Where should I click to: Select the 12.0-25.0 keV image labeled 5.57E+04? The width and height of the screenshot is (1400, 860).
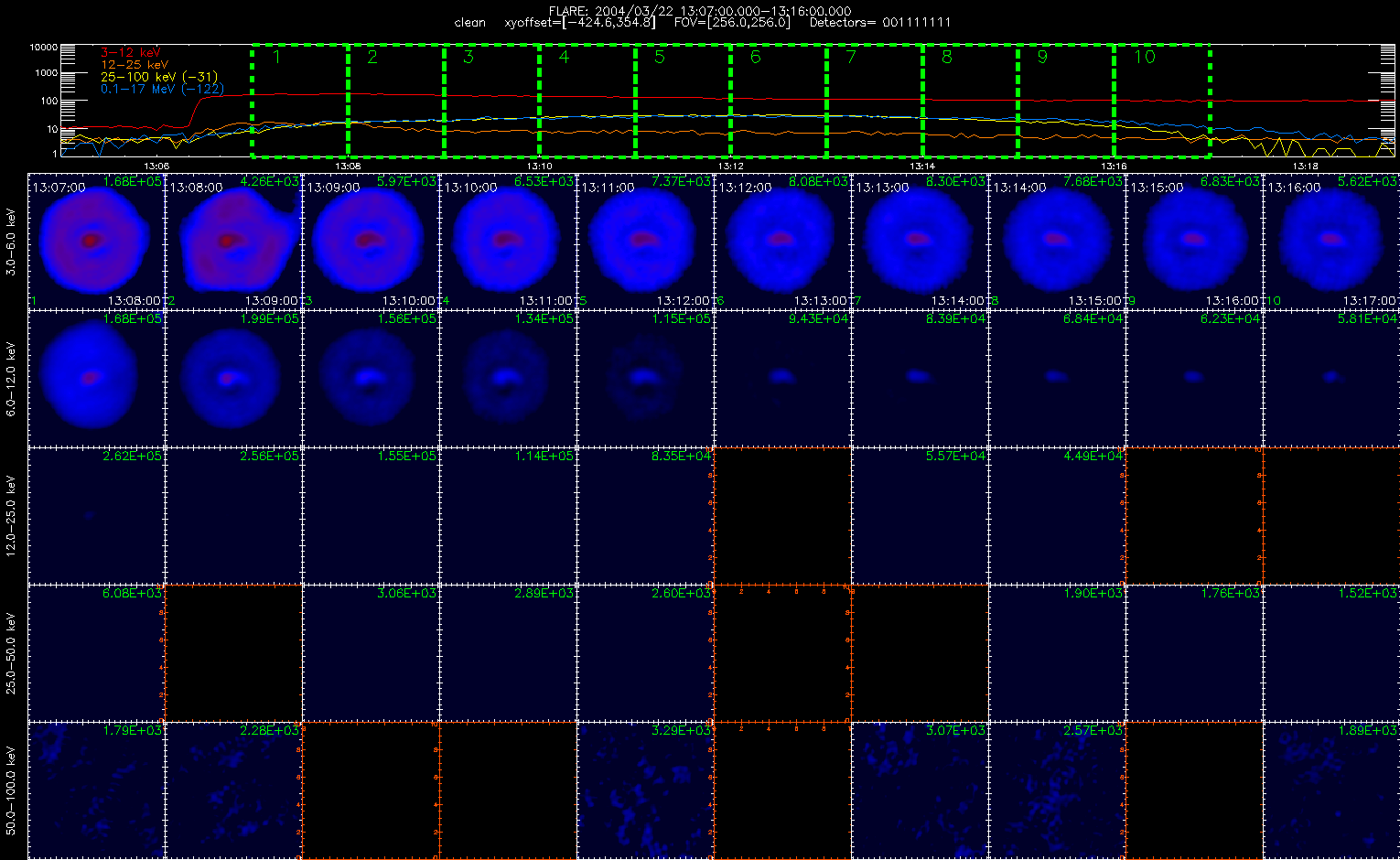pyautogui.click(x=921, y=515)
